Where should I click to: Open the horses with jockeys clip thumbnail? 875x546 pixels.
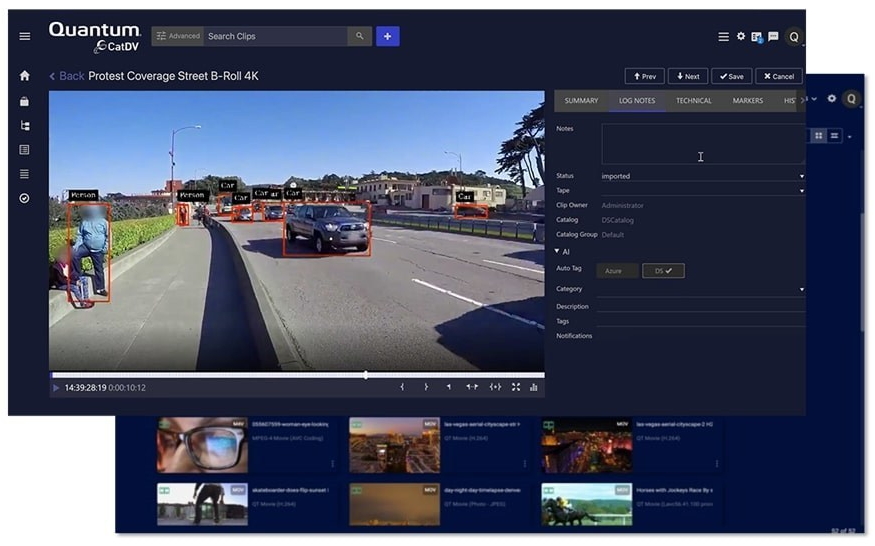[x=586, y=504]
